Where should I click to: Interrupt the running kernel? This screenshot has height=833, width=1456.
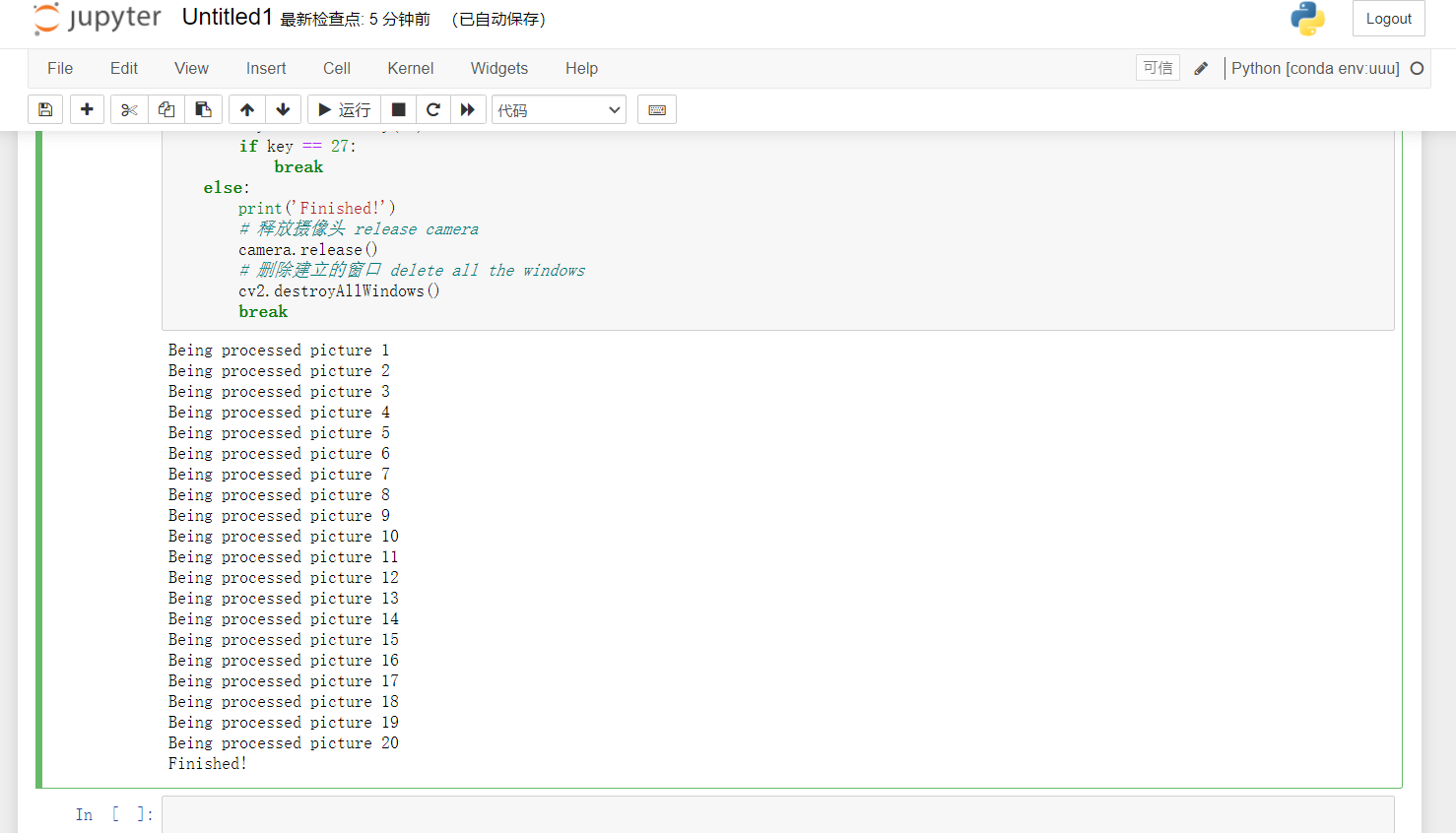398,109
